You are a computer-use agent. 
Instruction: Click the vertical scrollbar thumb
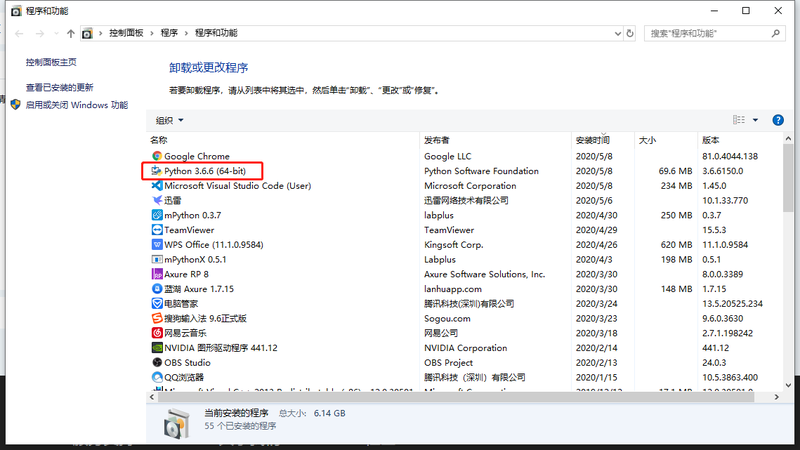(x=788, y=178)
